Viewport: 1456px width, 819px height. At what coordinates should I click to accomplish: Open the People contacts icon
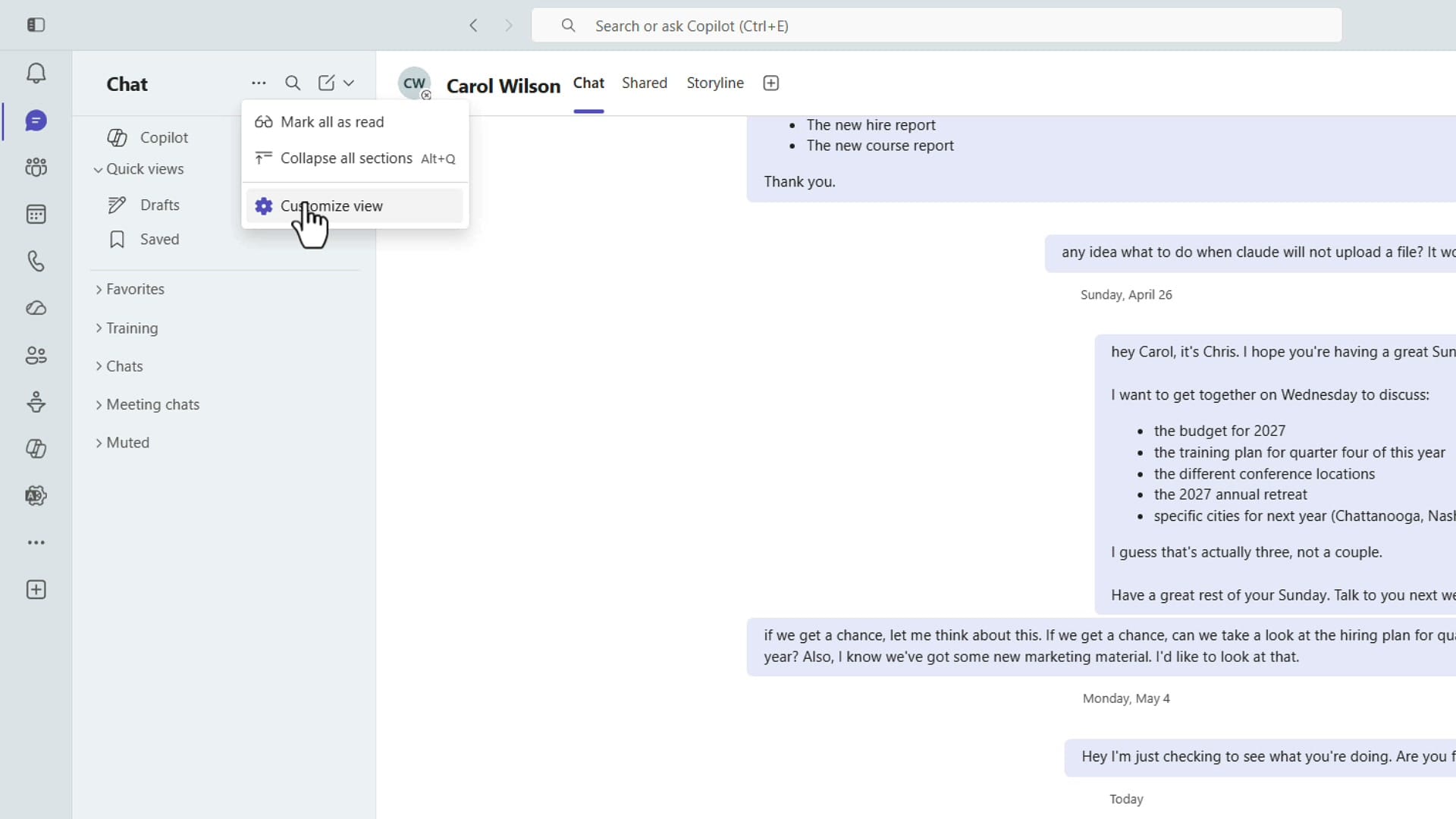[x=36, y=355]
